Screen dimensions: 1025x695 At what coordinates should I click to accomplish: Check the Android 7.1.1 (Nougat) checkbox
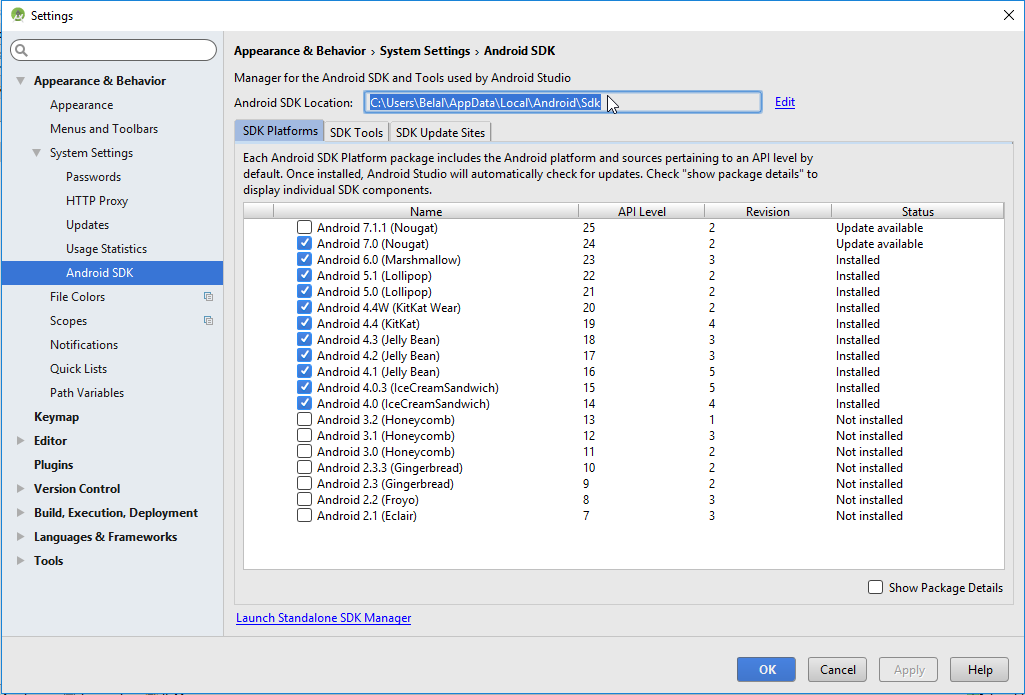click(304, 228)
